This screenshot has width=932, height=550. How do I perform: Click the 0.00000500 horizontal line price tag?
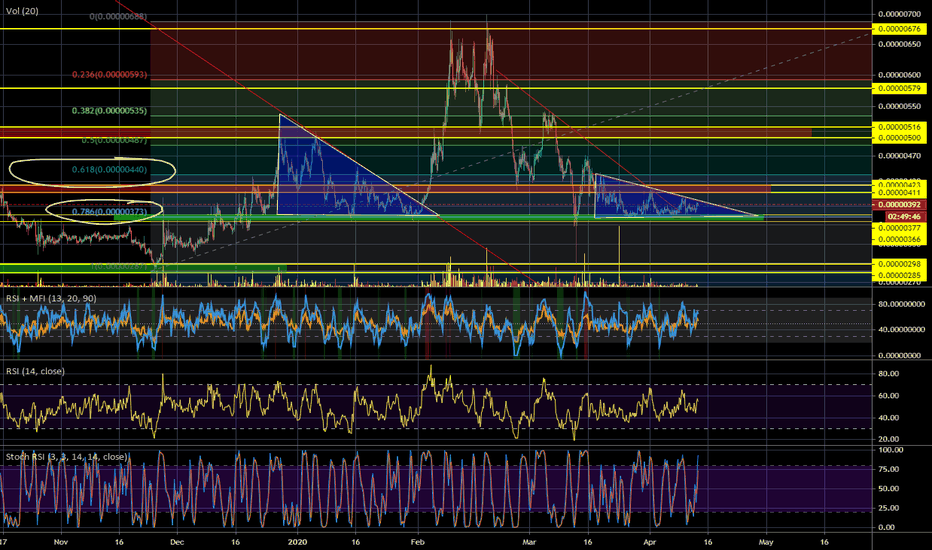click(x=899, y=137)
